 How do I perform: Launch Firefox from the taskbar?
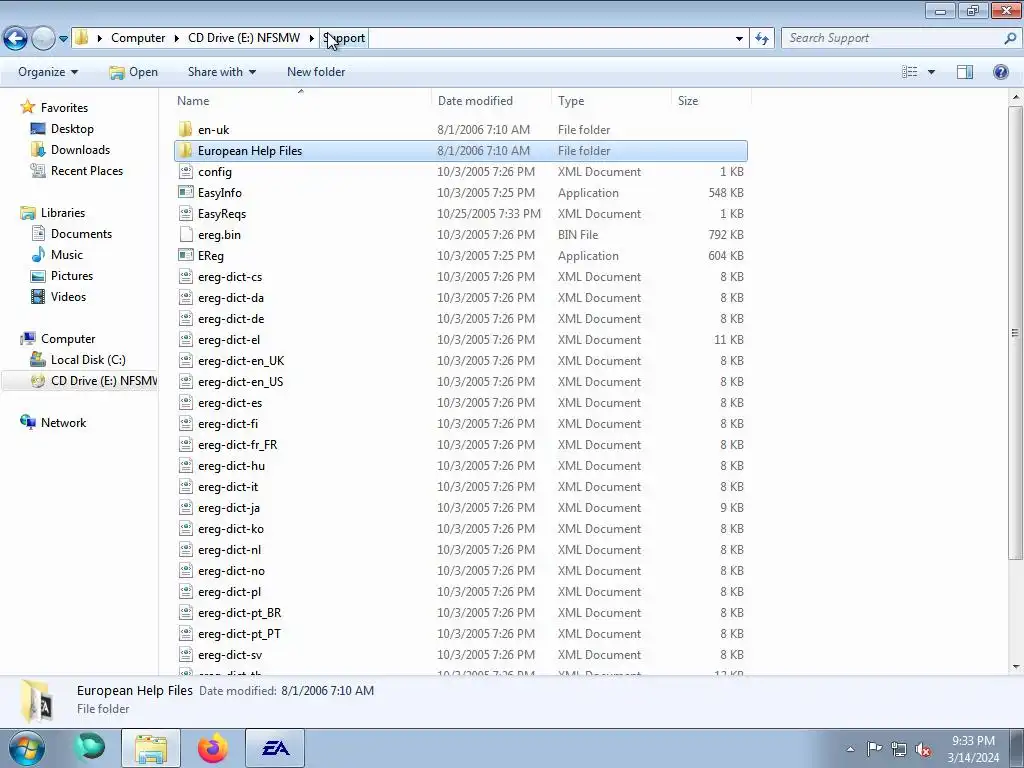click(x=213, y=748)
